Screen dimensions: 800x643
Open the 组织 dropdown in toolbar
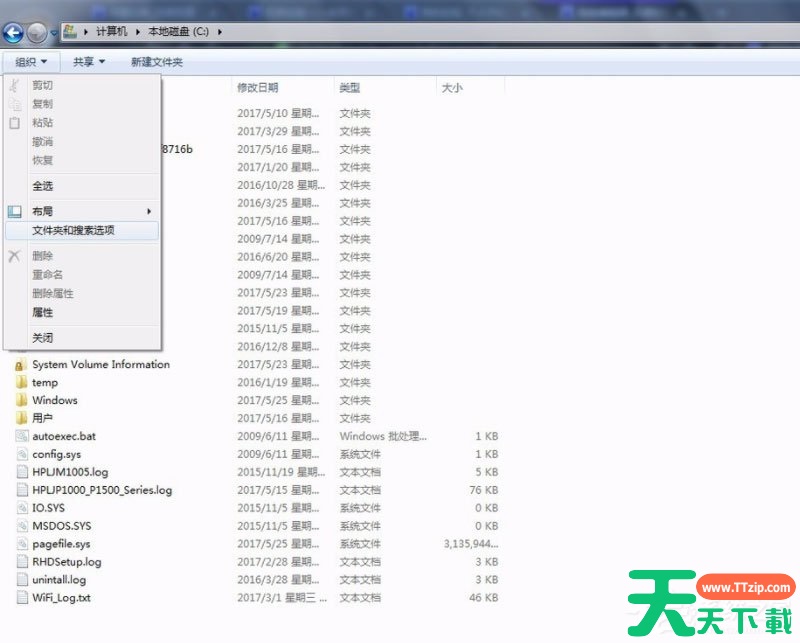(x=30, y=62)
